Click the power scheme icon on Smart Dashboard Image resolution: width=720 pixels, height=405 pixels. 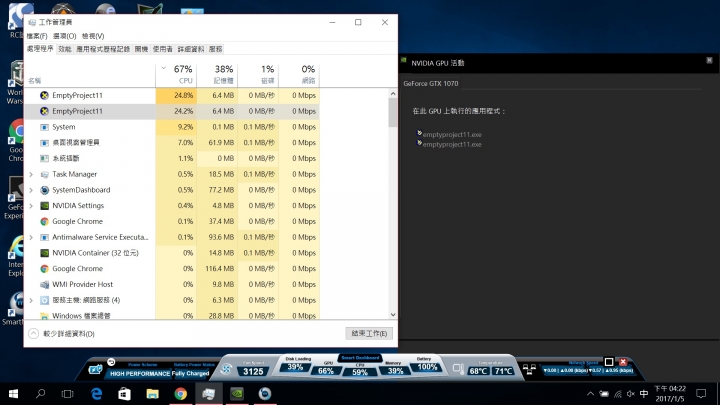click(96, 369)
